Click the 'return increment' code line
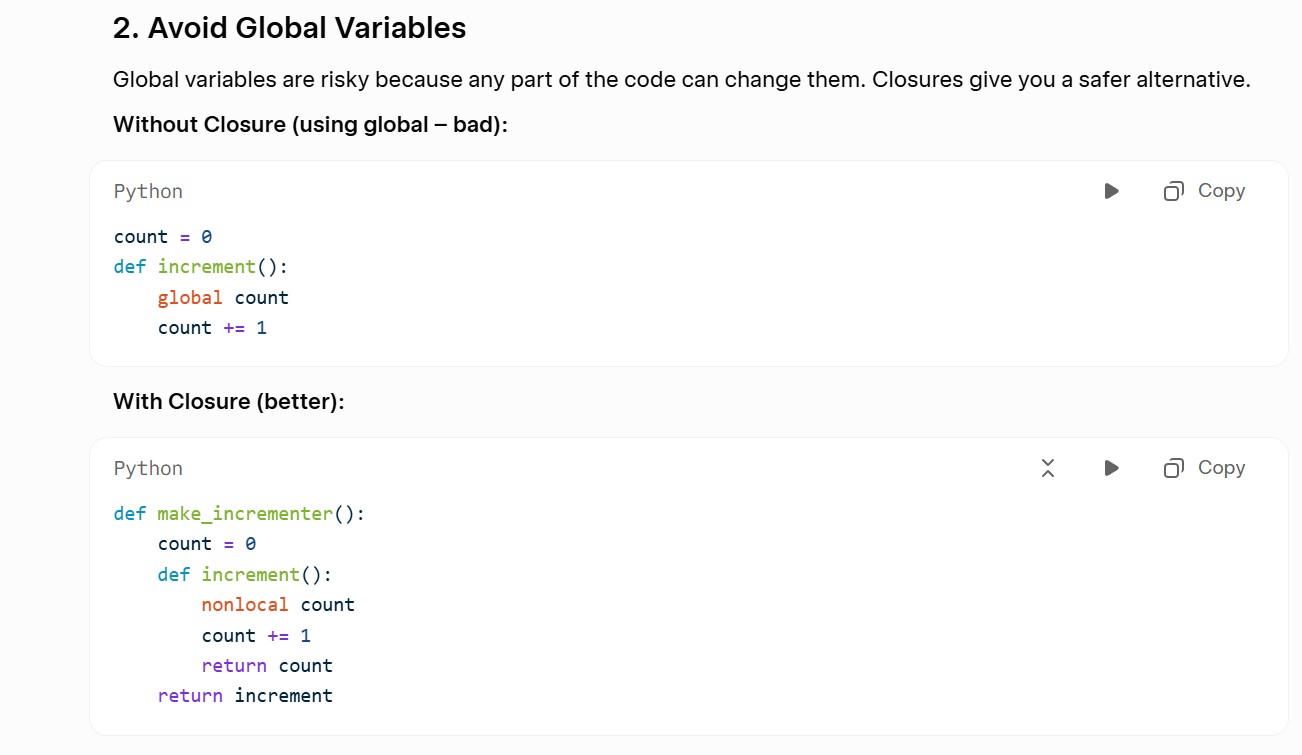 pyautogui.click(x=245, y=696)
